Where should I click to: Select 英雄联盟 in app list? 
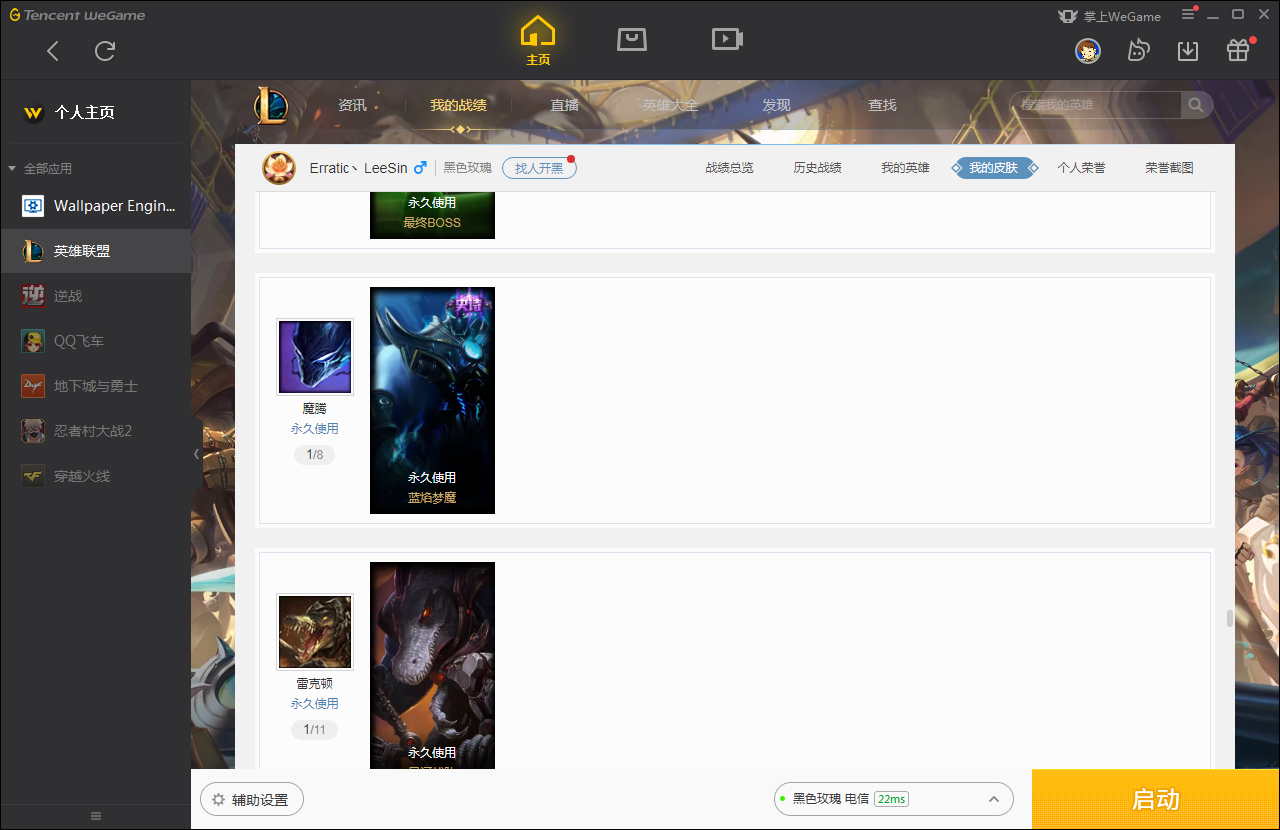point(95,251)
